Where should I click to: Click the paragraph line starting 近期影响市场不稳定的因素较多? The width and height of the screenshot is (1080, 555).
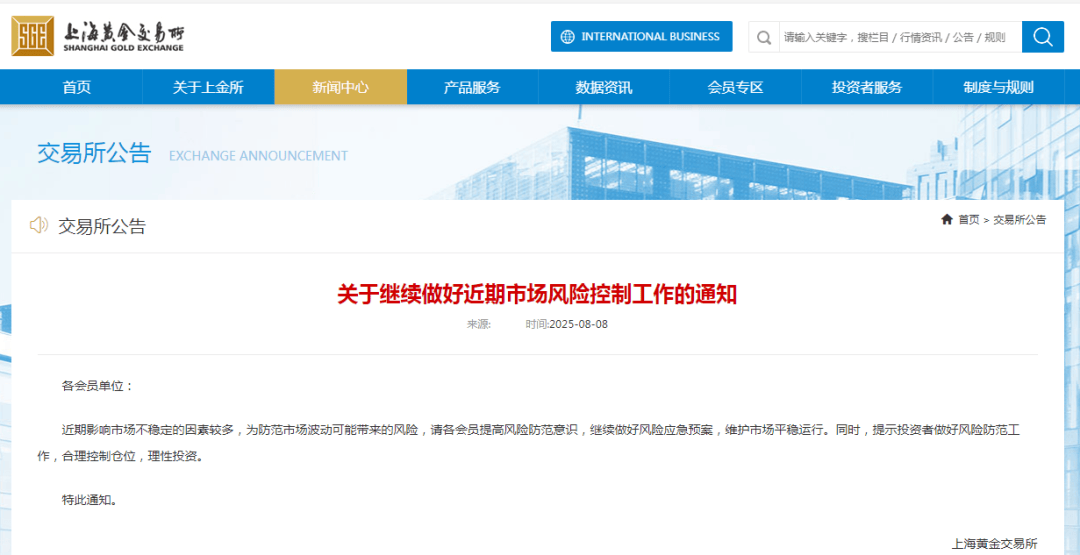(541, 431)
